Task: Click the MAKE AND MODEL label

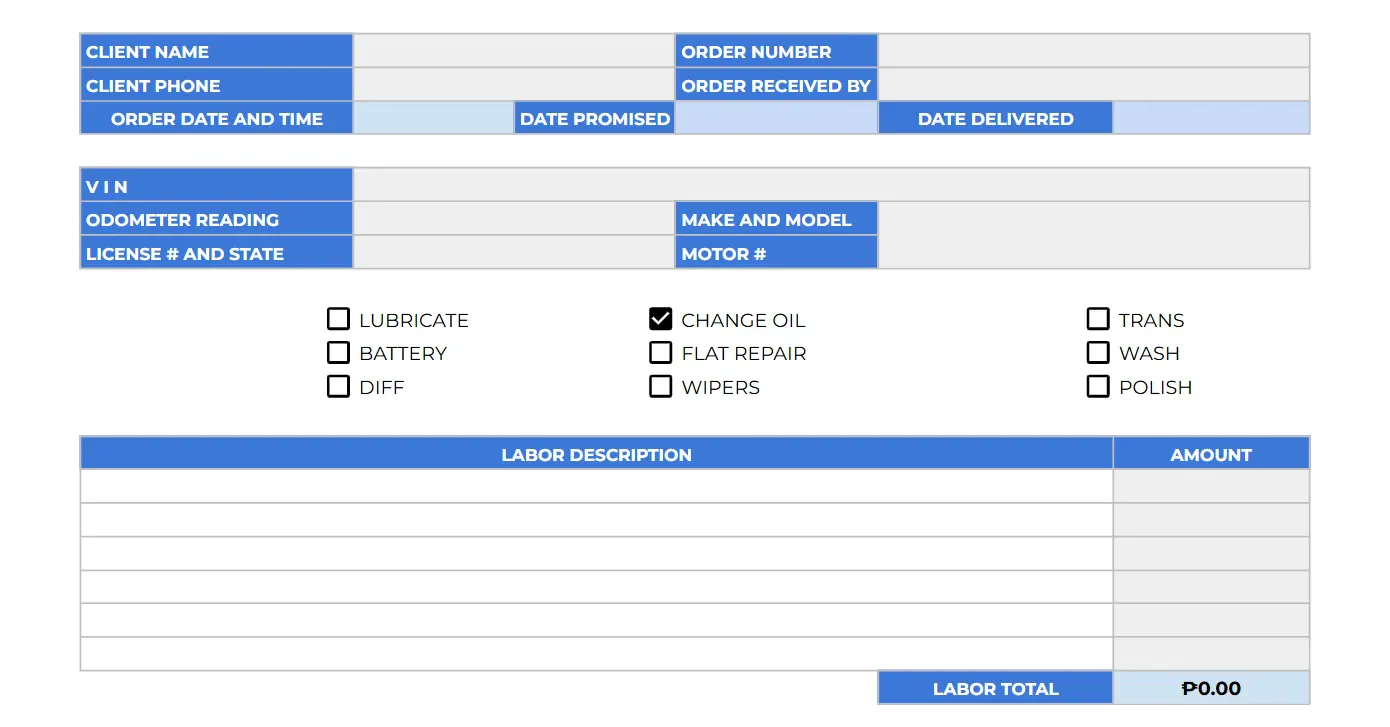Action: coord(777,219)
